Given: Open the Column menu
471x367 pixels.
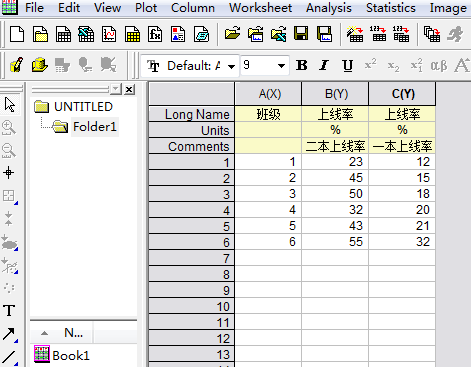Looking at the screenshot, I should click(193, 7).
